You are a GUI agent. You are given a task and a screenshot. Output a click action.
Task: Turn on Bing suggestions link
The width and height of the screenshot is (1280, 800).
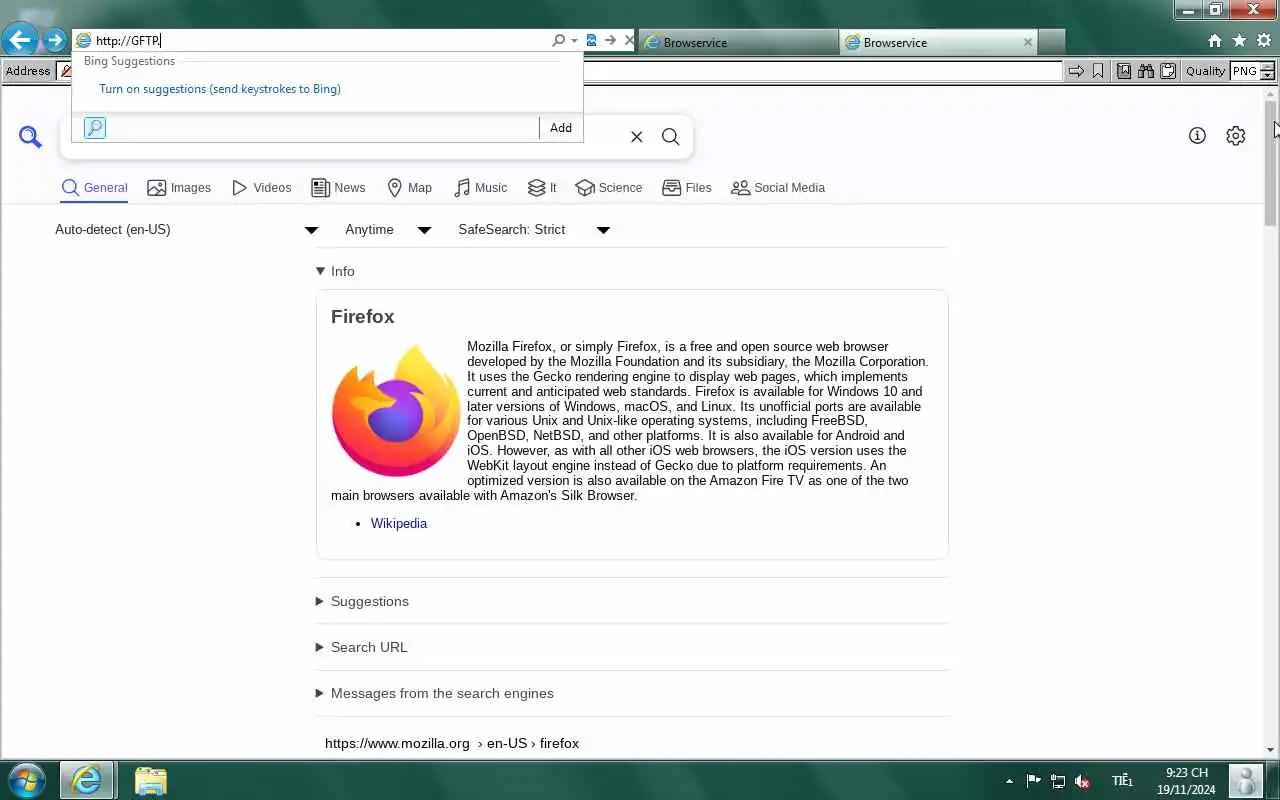[x=220, y=89]
